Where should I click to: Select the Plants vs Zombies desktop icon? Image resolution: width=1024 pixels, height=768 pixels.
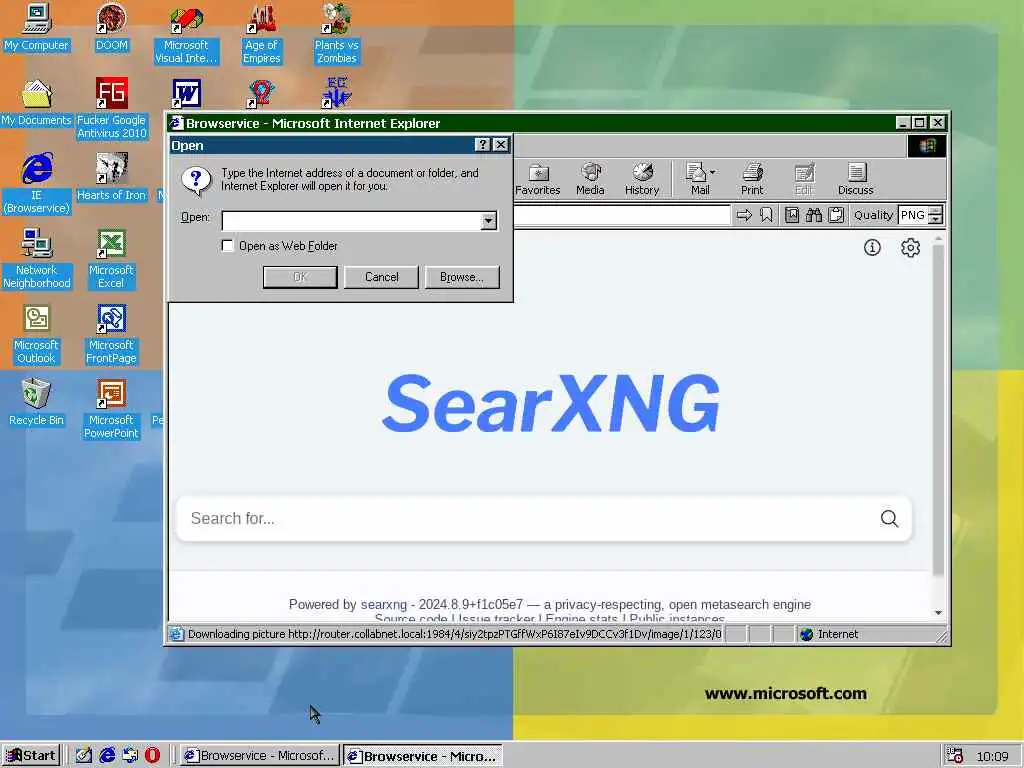(336, 33)
